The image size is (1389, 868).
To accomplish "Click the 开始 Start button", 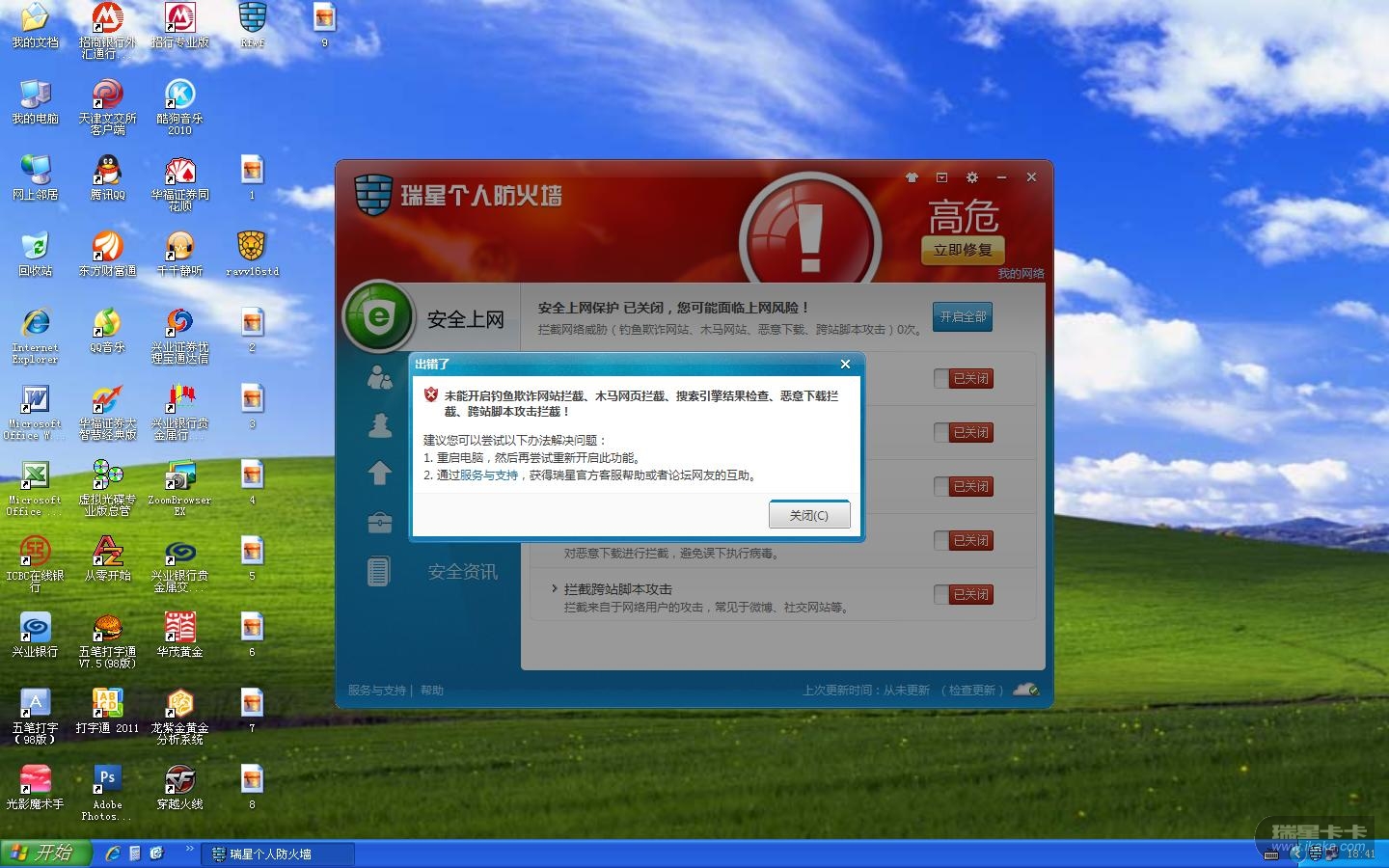I will (45, 854).
